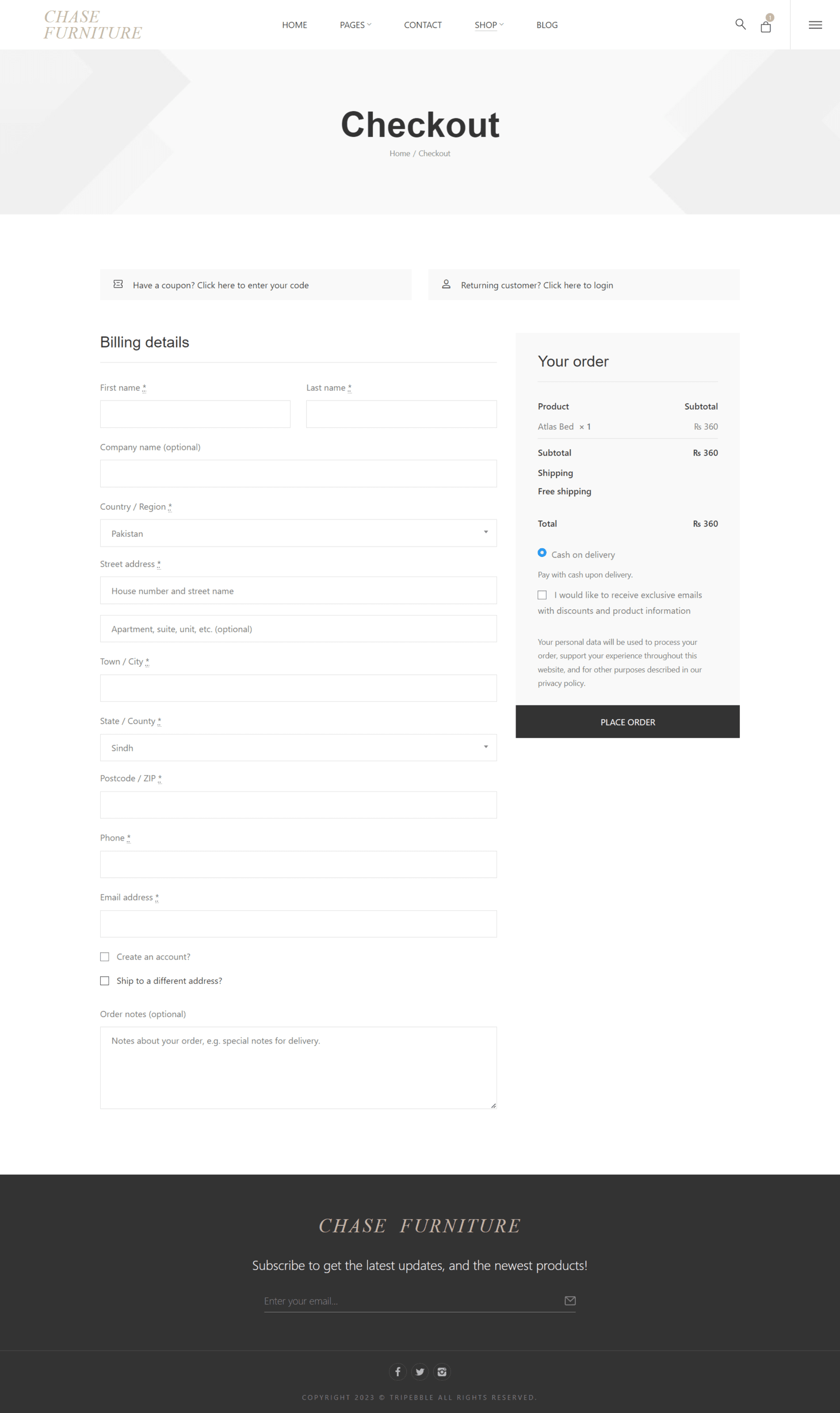Submit newsletter email envelope icon
The height and width of the screenshot is (1413, 840).
pyautogui.click(x=570, y=1301)
